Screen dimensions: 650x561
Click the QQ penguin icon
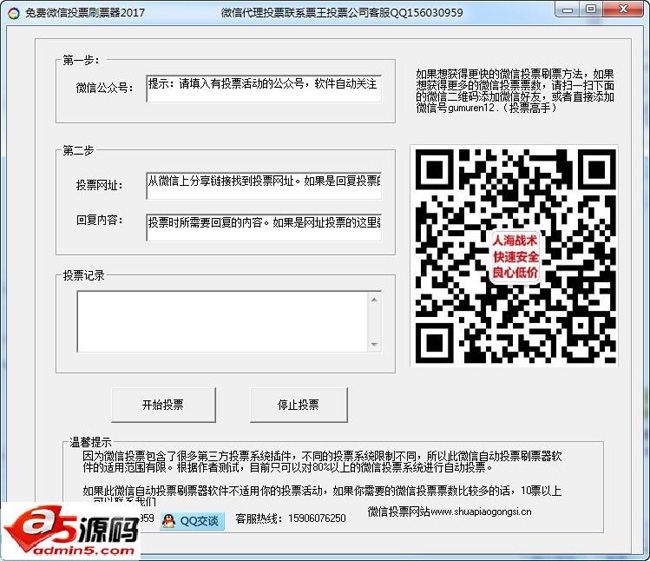168,521
